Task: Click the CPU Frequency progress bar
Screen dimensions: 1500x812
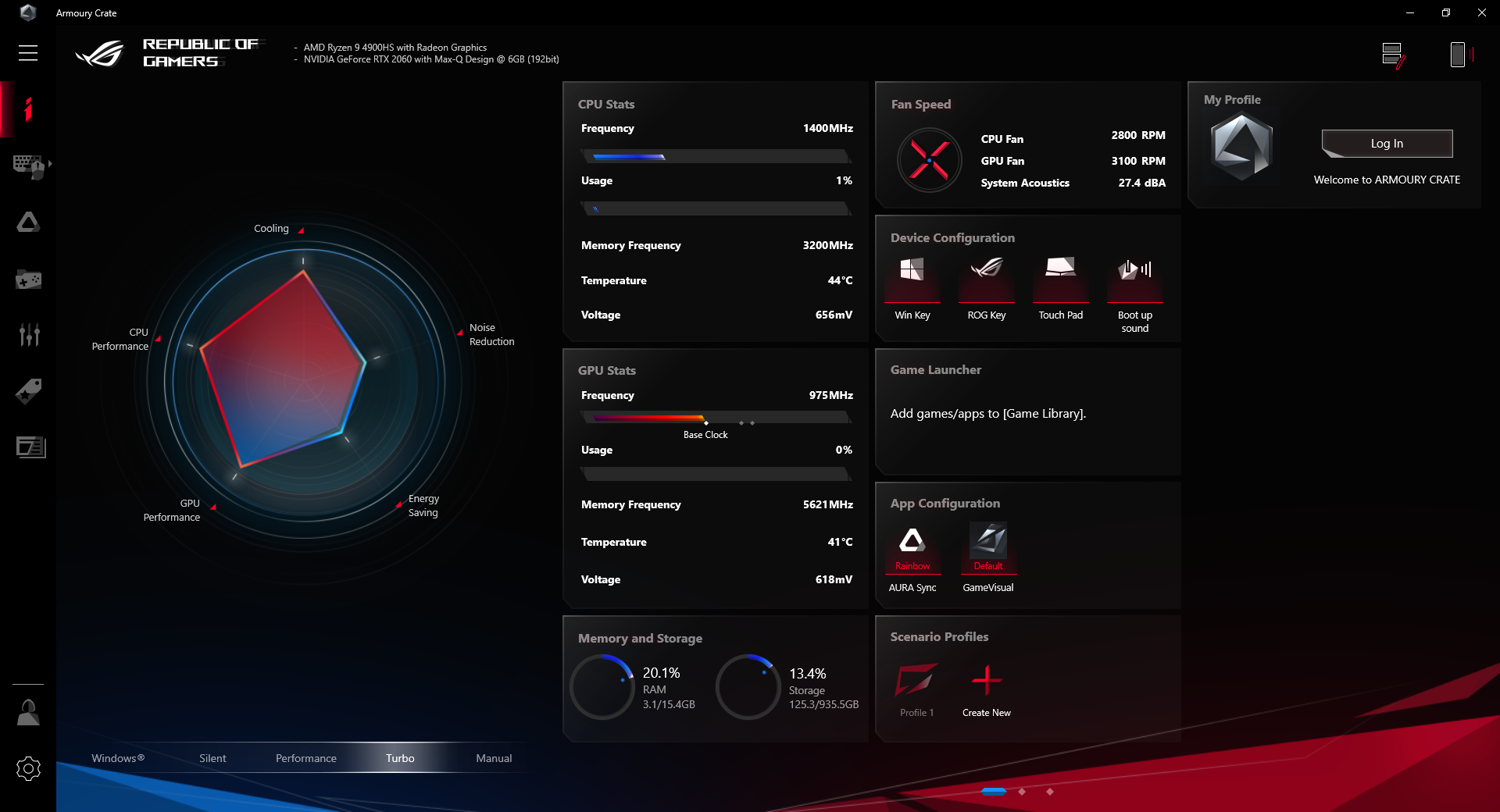Action: [716, 156]
